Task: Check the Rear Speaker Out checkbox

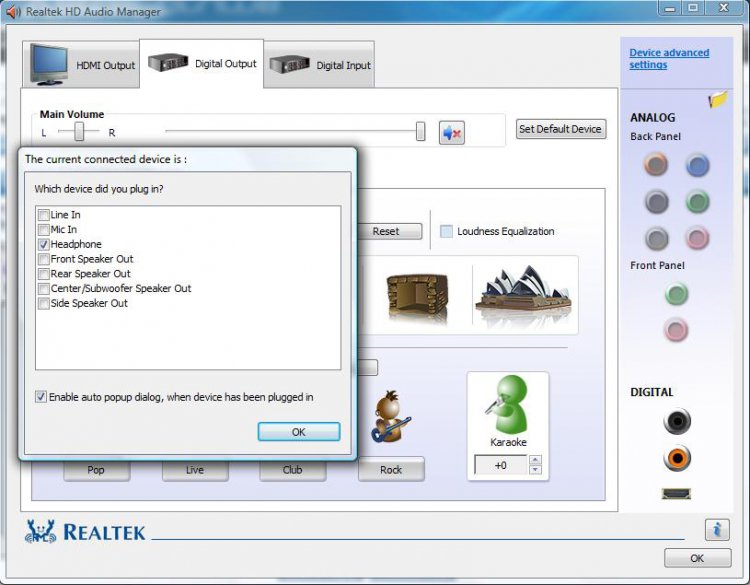Action: (44, 274)
